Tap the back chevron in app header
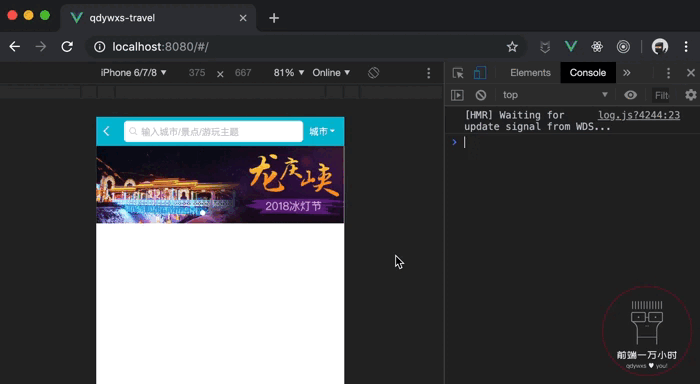The height and width of the screenshot is (384, 700). (x=106, y=131)
